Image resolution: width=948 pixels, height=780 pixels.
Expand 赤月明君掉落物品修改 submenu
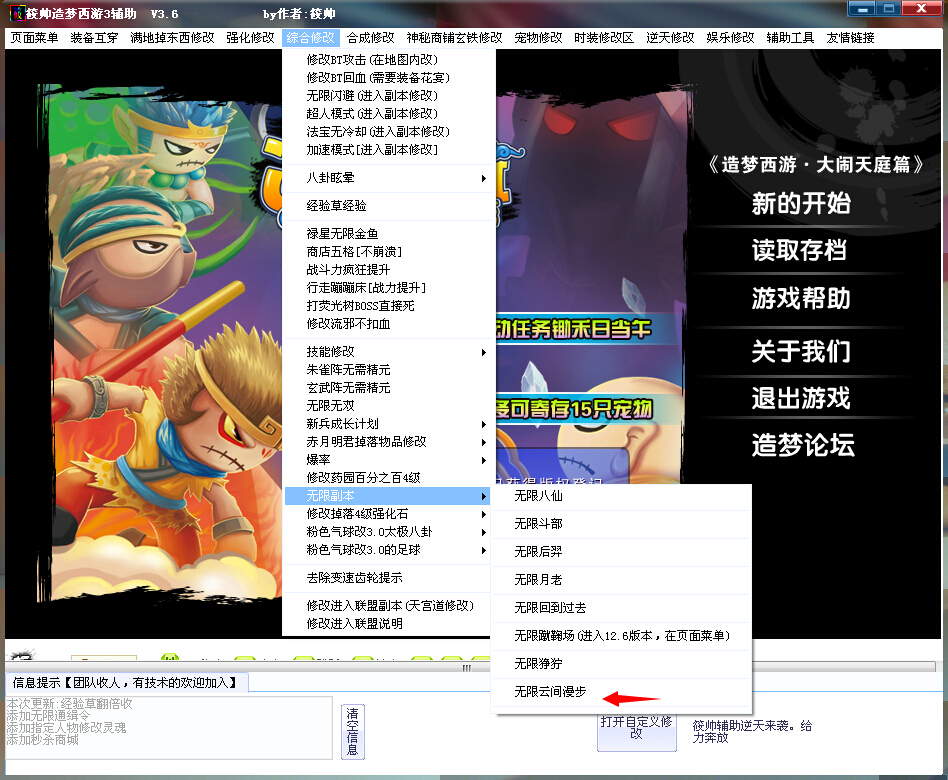pos(387,442)
